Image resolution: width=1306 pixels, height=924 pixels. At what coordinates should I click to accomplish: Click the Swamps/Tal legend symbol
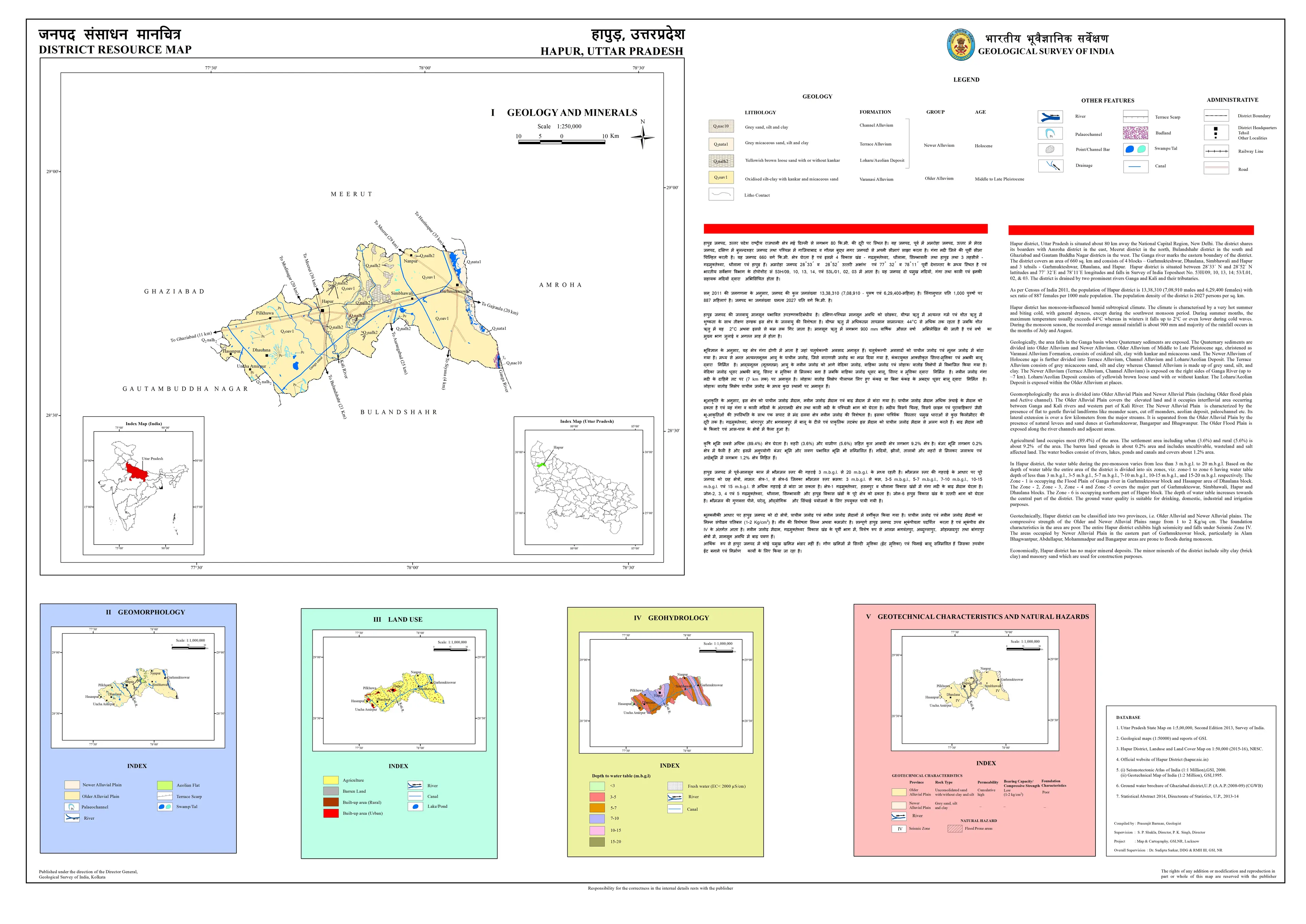(x=1136, y=150)
